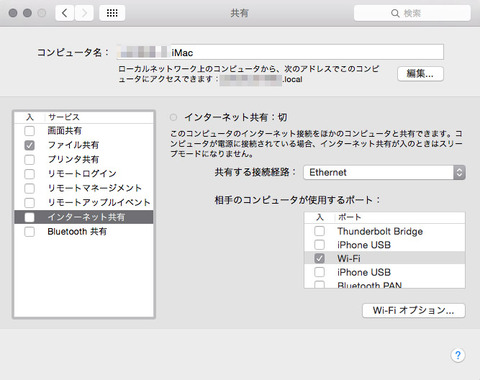Enable リモートアップルイベント checkbox
This screenshot has width=480, height=380.
(x=29, y=203)
